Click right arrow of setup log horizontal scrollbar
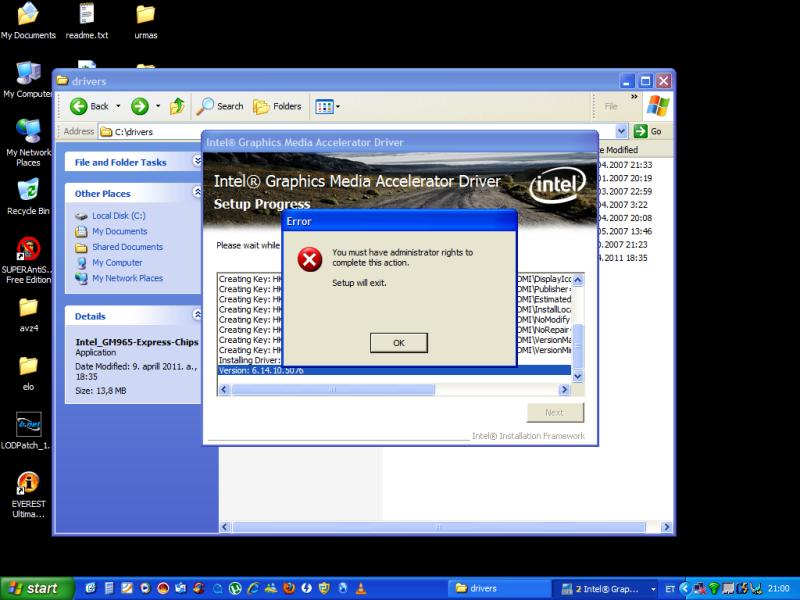This screenshot has width=800, height=600. coord(564,390)
